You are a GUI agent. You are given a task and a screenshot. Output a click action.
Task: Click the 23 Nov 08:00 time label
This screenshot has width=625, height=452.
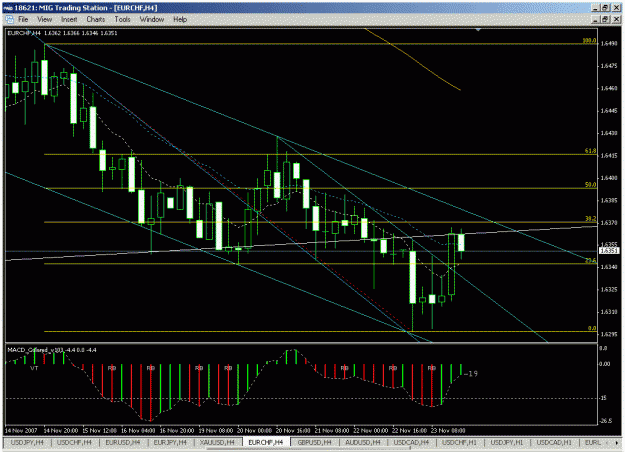click(x=448, y=430)
